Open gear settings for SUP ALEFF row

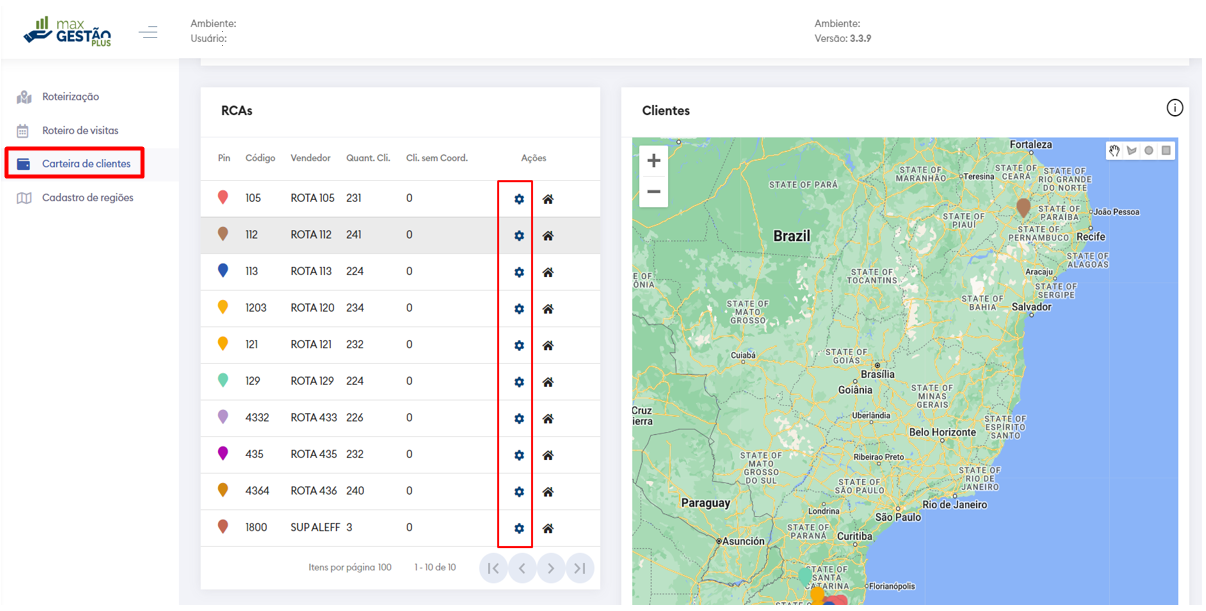tap(518, 528)
